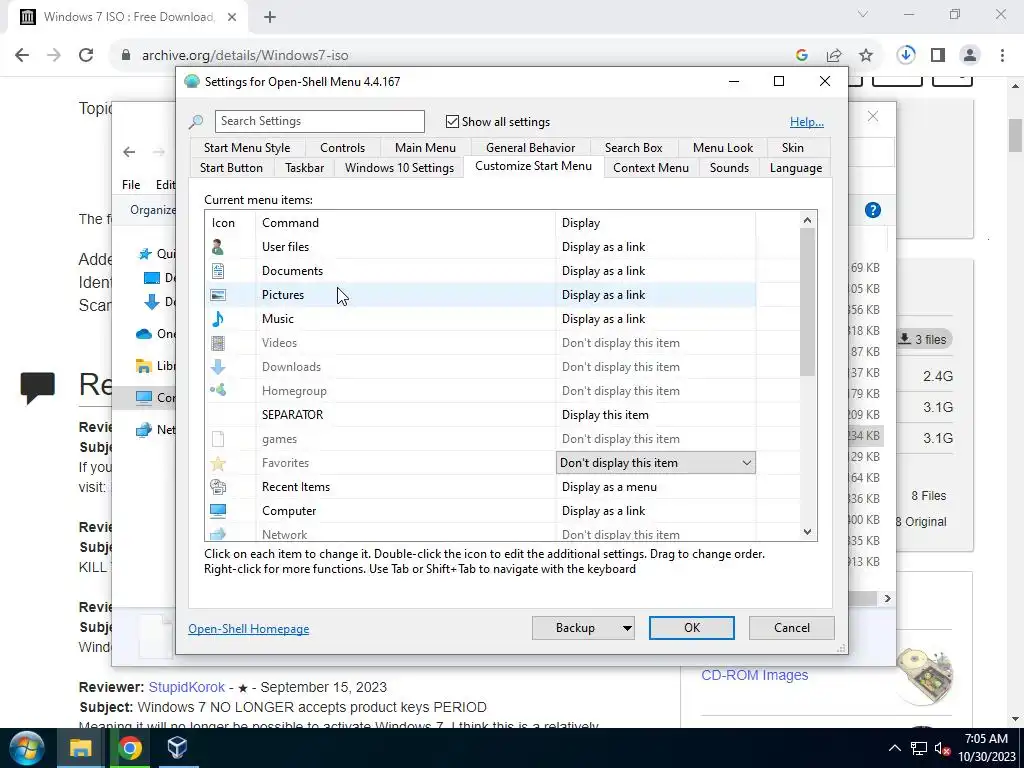Image resolution: width=1024 pixels, height=768 pixels.
Task: Click the 3 files download badge
Action: (922, 340)
